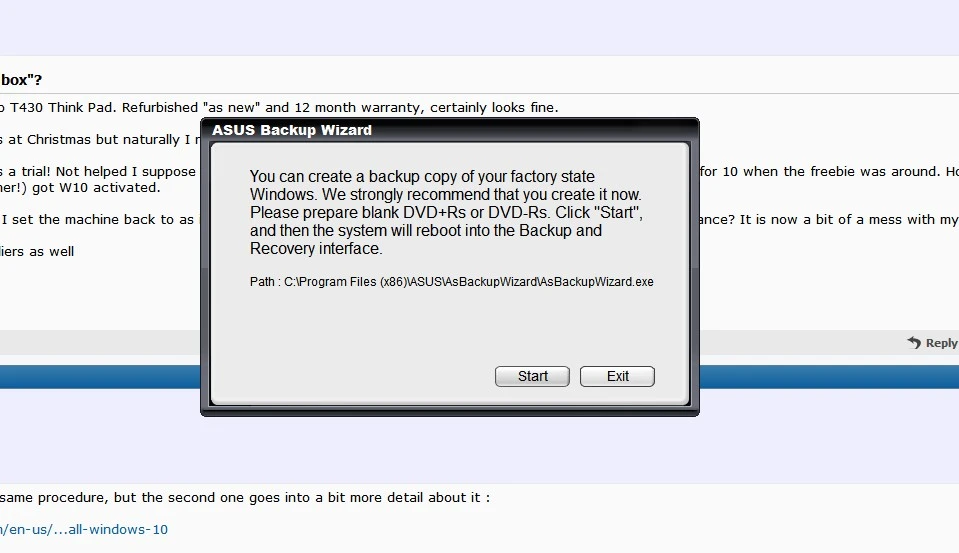959x553 pixels.
Task: Click the post title ending in box"?
Action: [x=21, y=80]
